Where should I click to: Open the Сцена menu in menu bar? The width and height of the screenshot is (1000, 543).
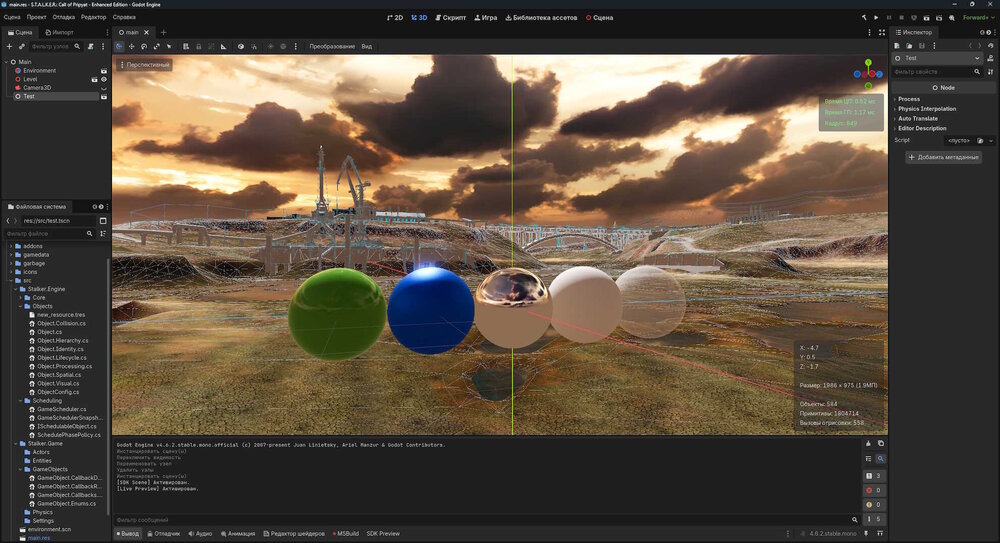coord(11,17)
